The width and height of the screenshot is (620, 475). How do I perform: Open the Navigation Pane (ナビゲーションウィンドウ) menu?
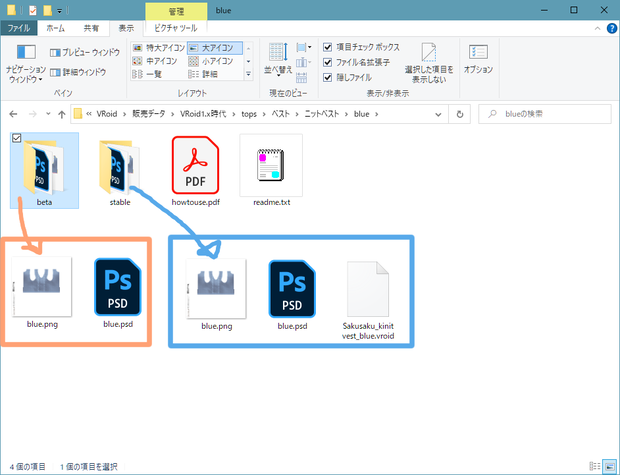click(x=26, y=64)
